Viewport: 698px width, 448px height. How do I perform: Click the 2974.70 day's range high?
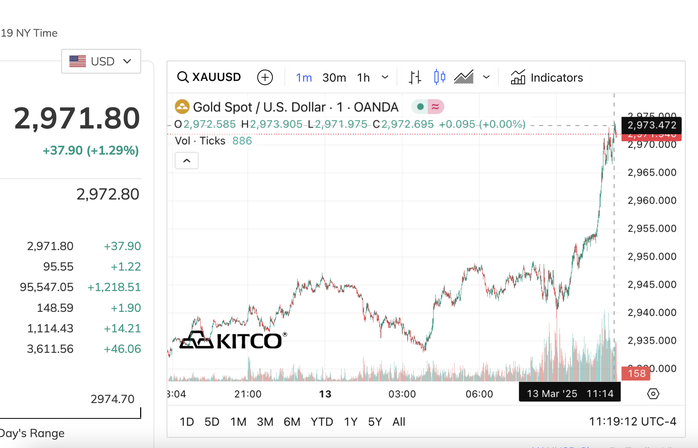point(113,399)
